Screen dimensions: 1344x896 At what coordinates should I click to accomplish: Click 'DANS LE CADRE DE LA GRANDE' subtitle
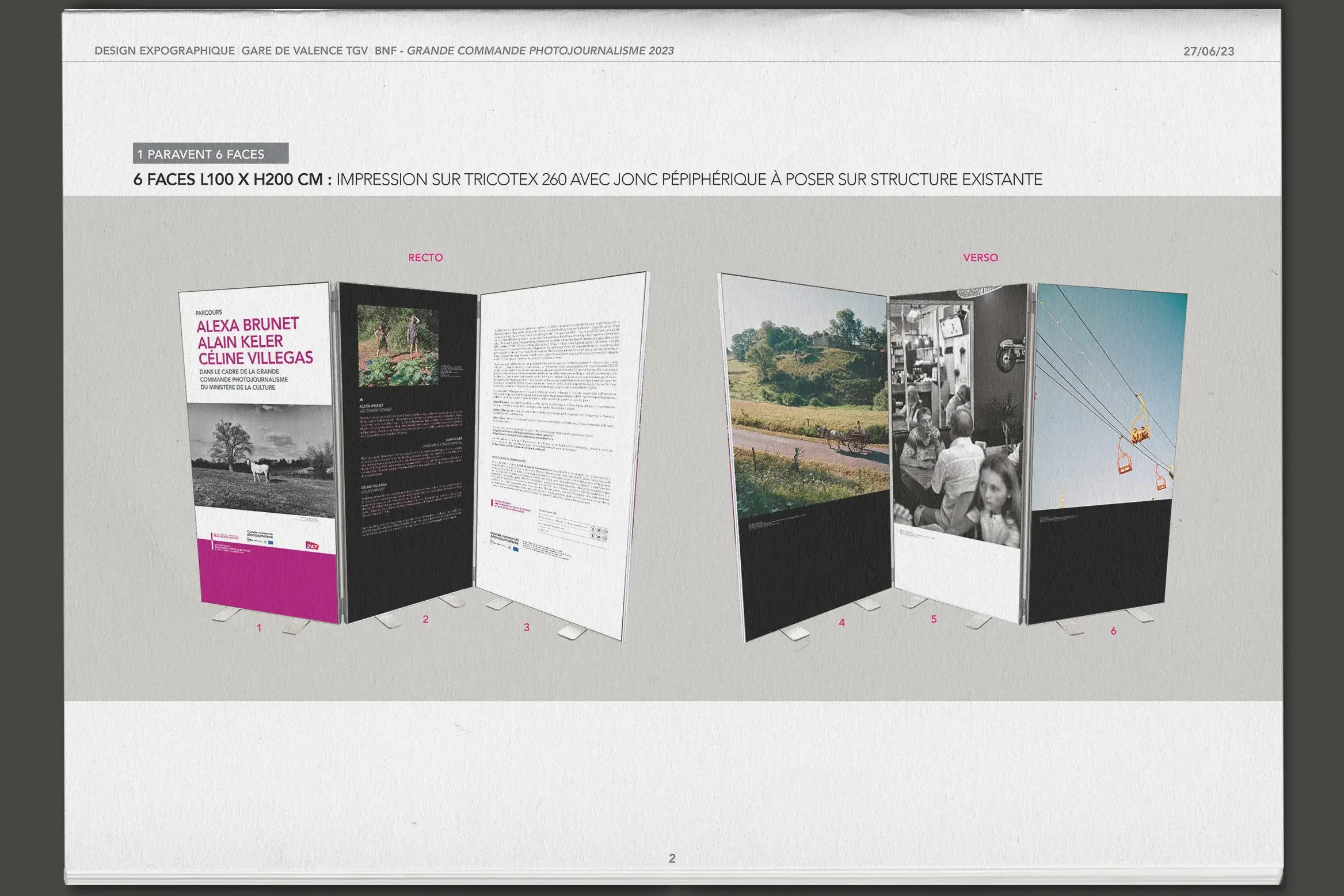tap(239, 372)
